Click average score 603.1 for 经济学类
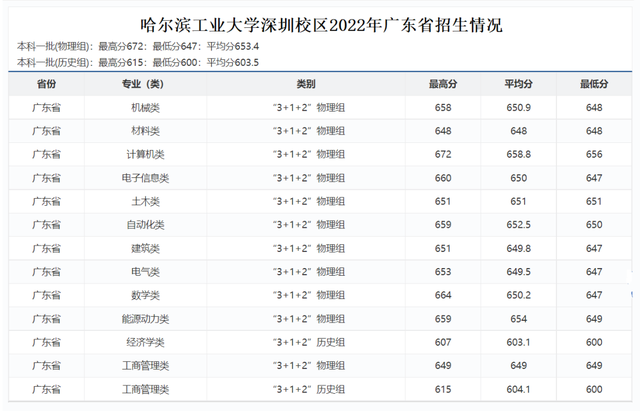640x411 pixels. click(518, 342)
